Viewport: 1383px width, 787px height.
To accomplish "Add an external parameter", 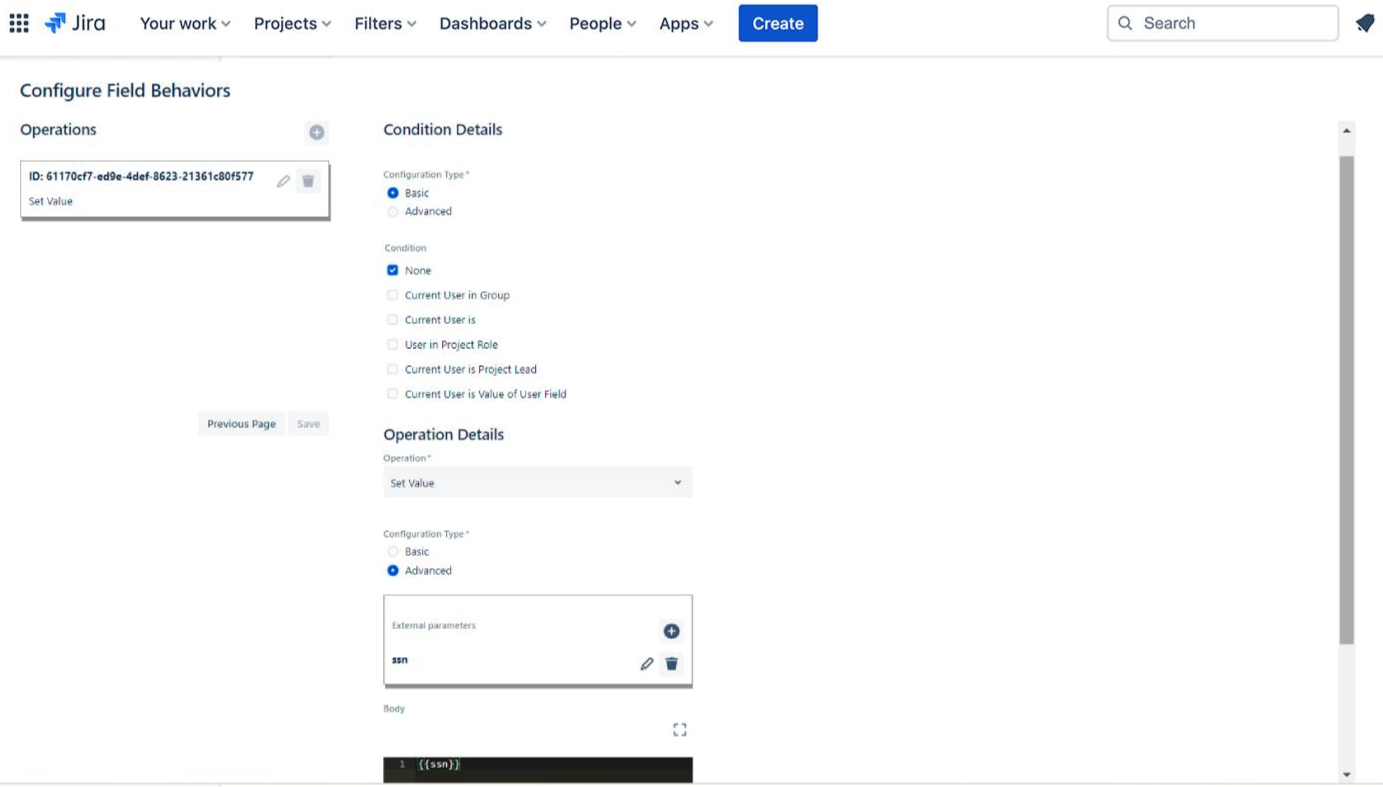I will (x=671, y=631).
